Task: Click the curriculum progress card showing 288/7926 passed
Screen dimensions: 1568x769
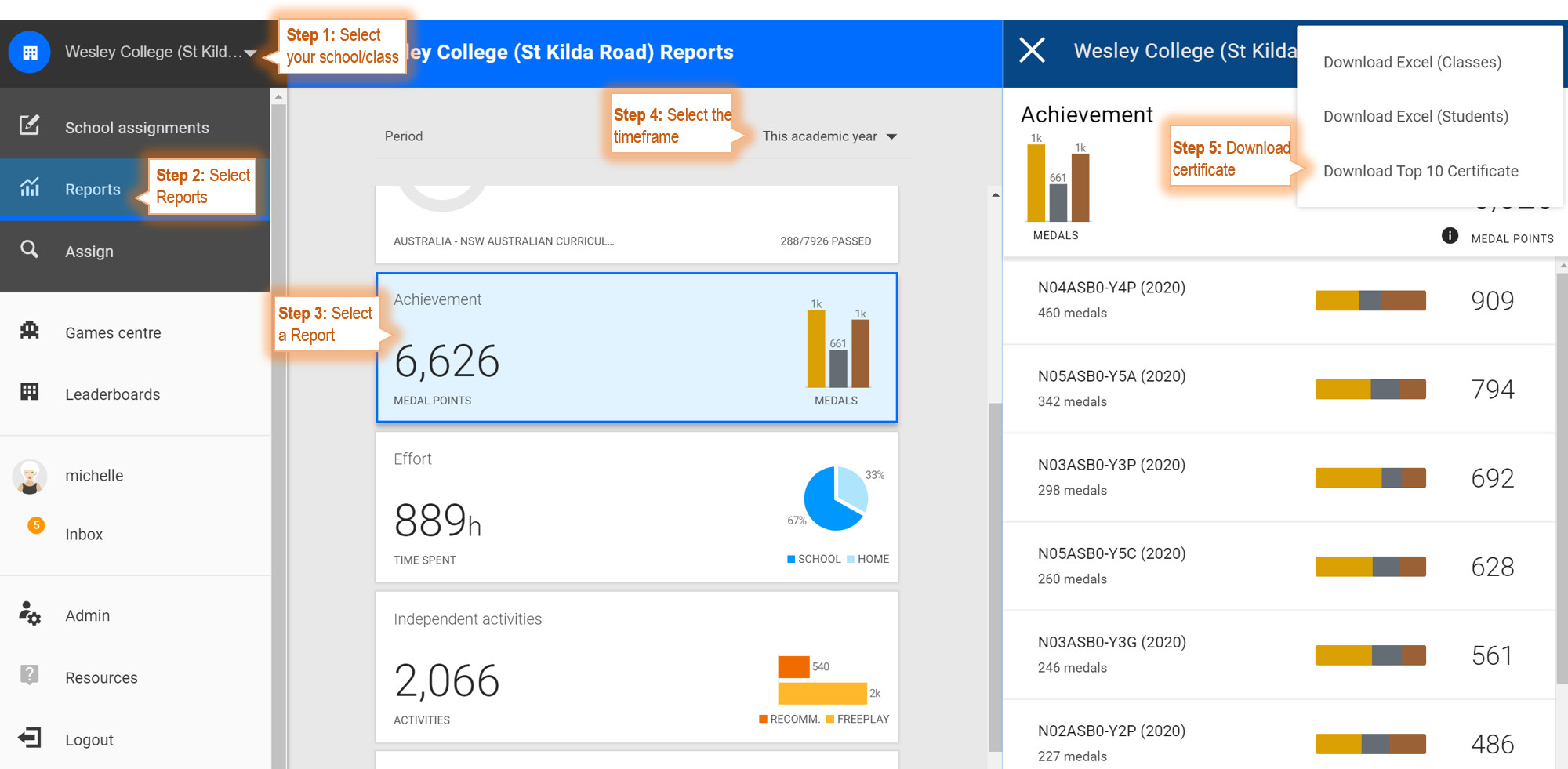Action: pos(637,224)
